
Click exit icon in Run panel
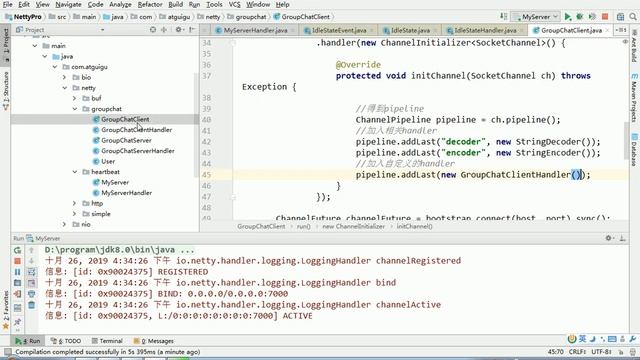click(x=18, y=294)
